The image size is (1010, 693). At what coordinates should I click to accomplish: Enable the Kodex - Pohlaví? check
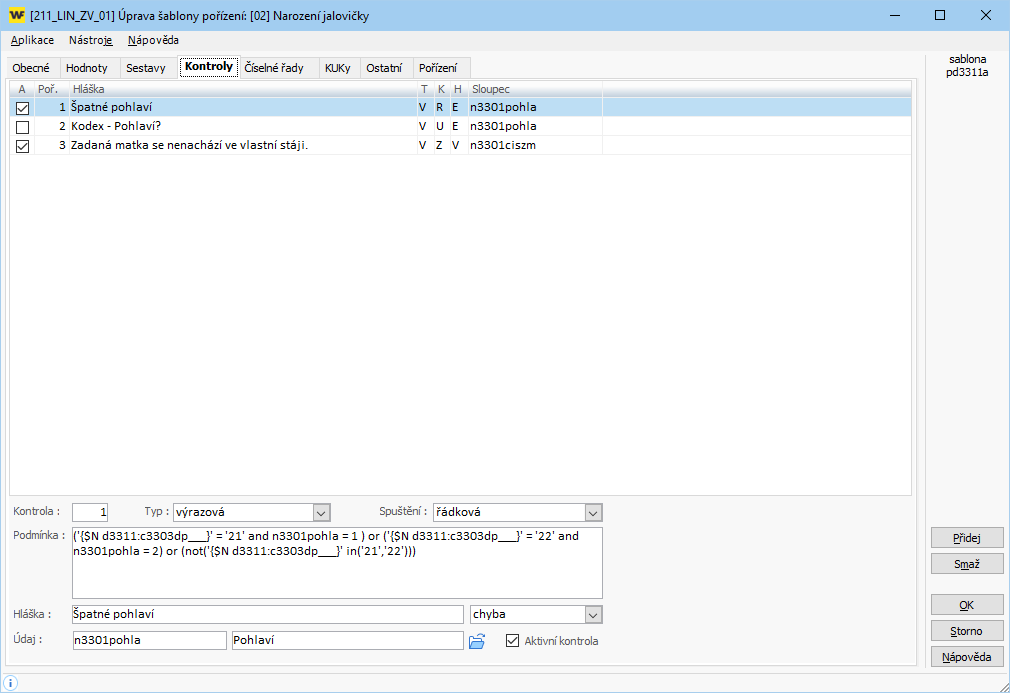pos(22,127)
